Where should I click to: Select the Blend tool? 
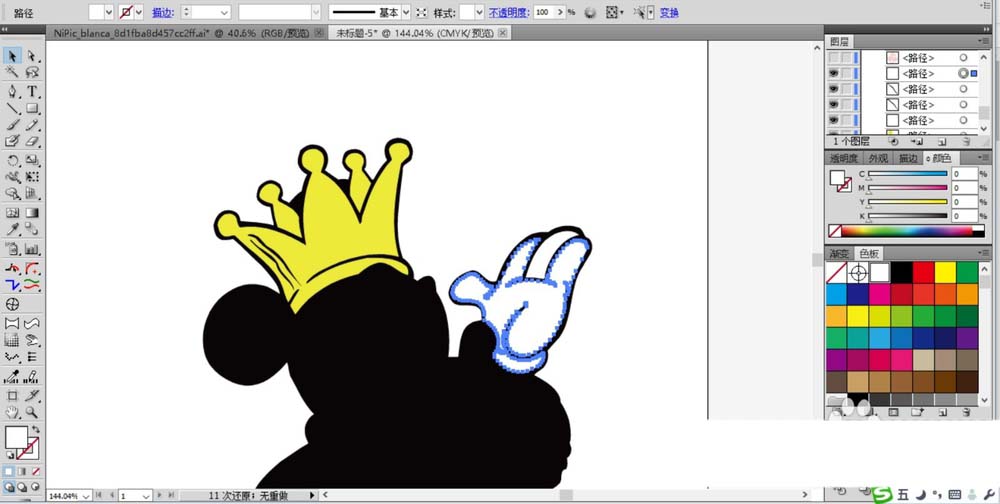32,229
